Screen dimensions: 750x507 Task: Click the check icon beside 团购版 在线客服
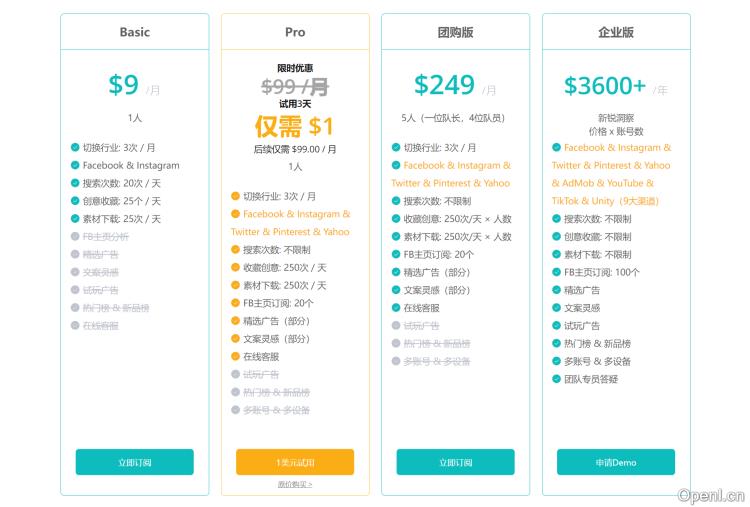point(396,308)
